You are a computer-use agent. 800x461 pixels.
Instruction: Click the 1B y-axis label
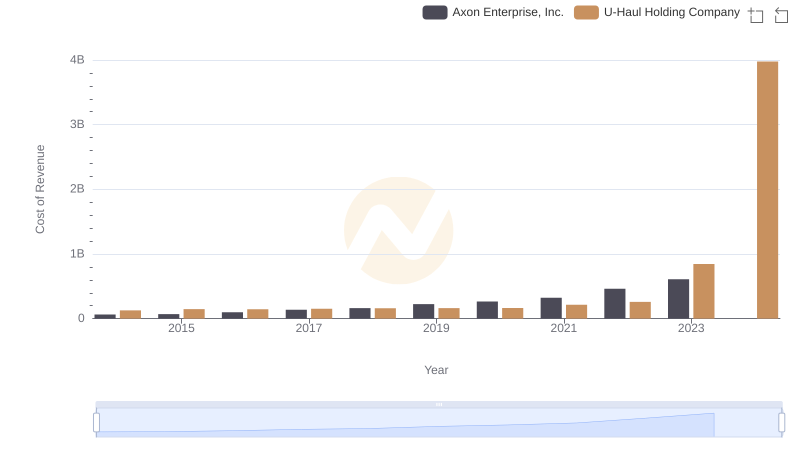click(77, 254)
